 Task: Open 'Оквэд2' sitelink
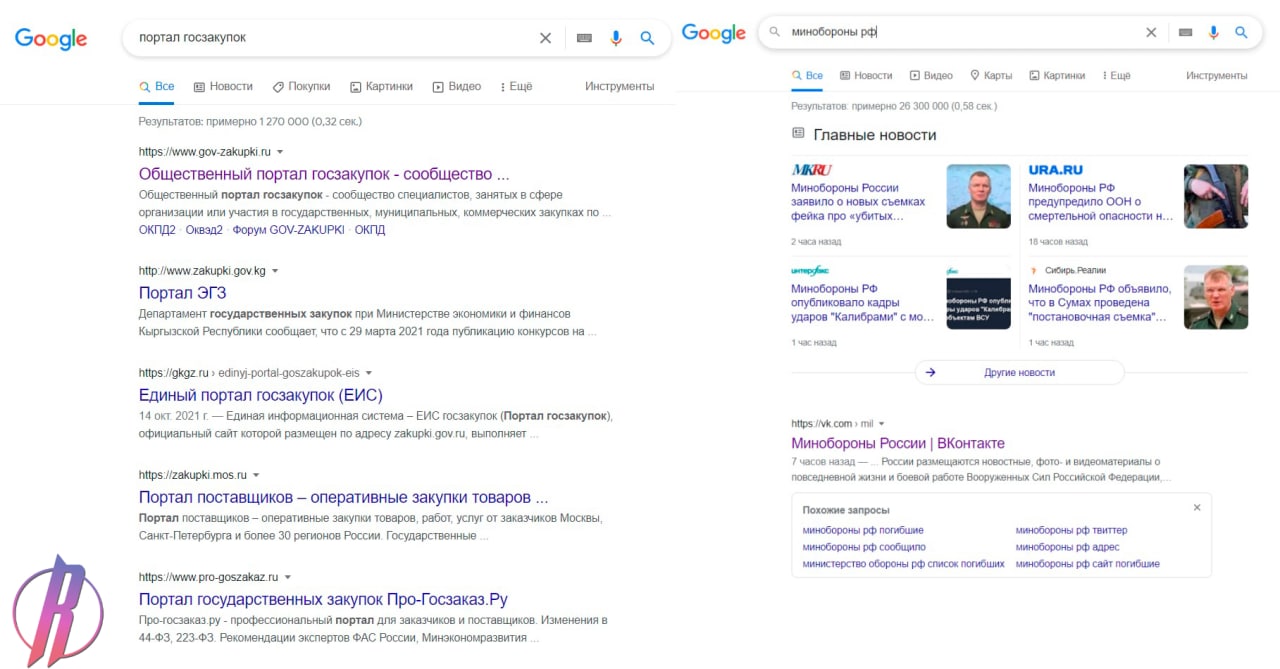tap(204, 230)
